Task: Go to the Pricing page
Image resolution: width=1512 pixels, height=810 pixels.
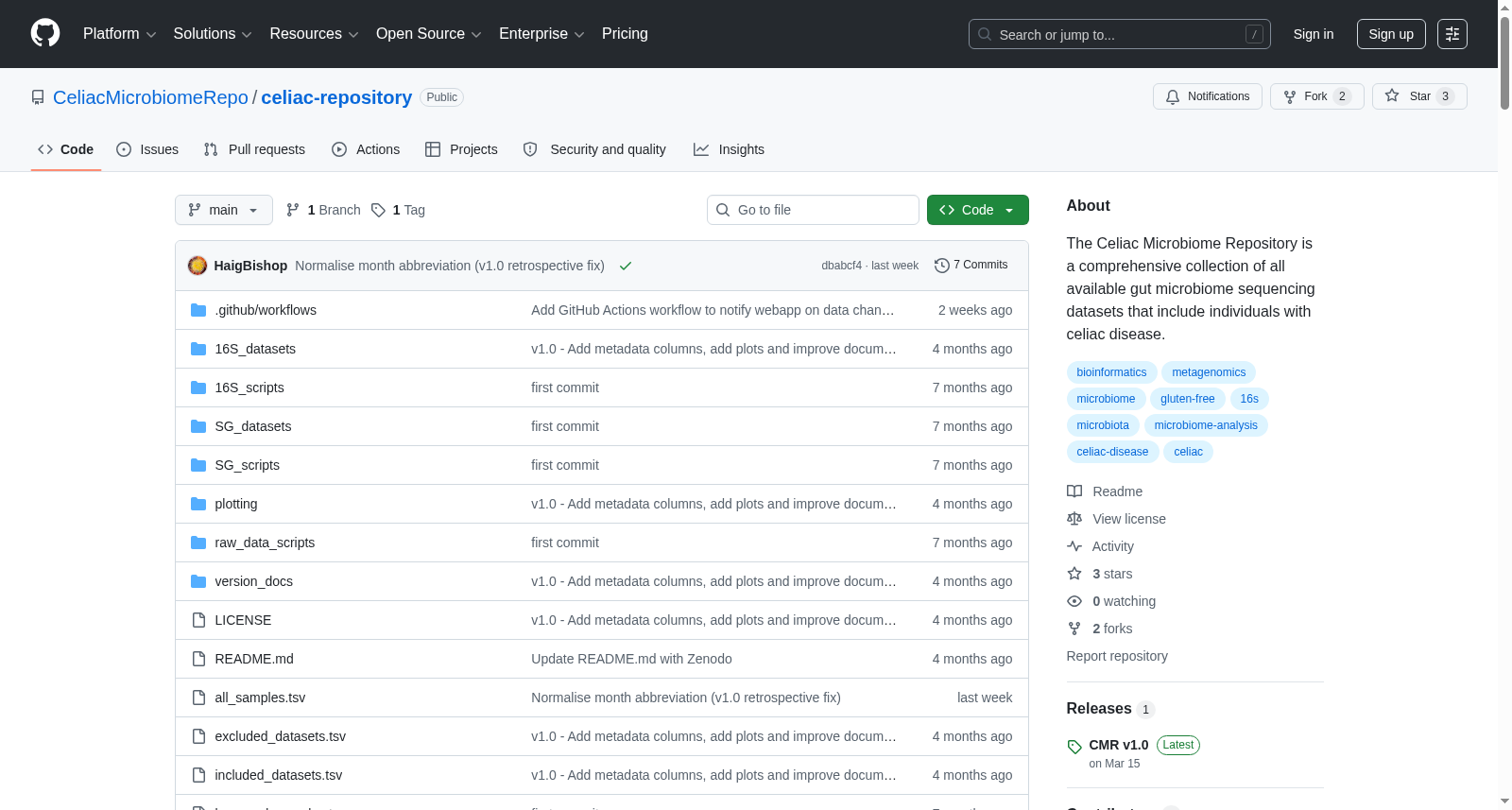Action: pos(625,34)
